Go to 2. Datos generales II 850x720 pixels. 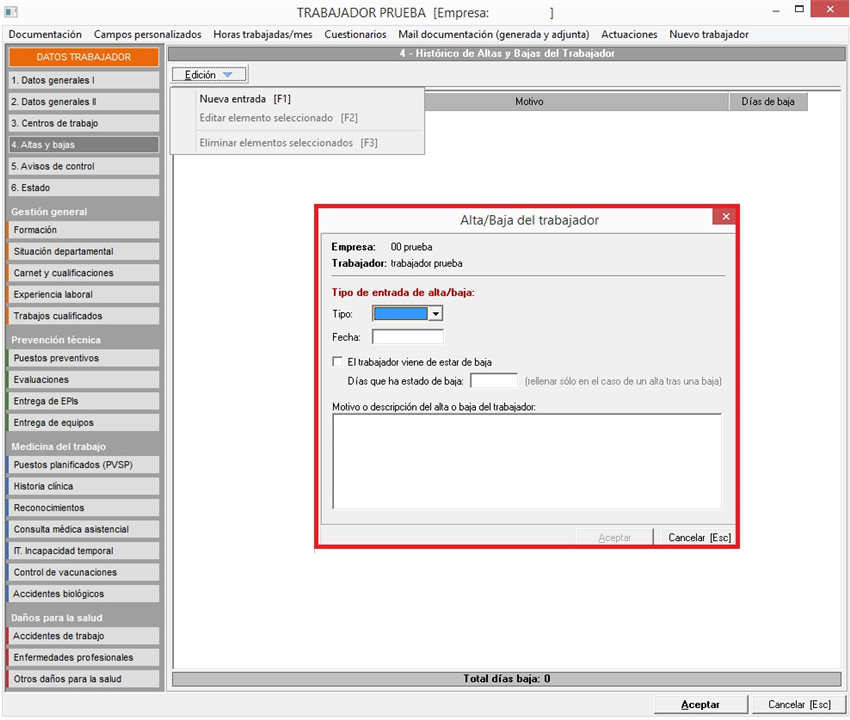(x=83, y=102)
